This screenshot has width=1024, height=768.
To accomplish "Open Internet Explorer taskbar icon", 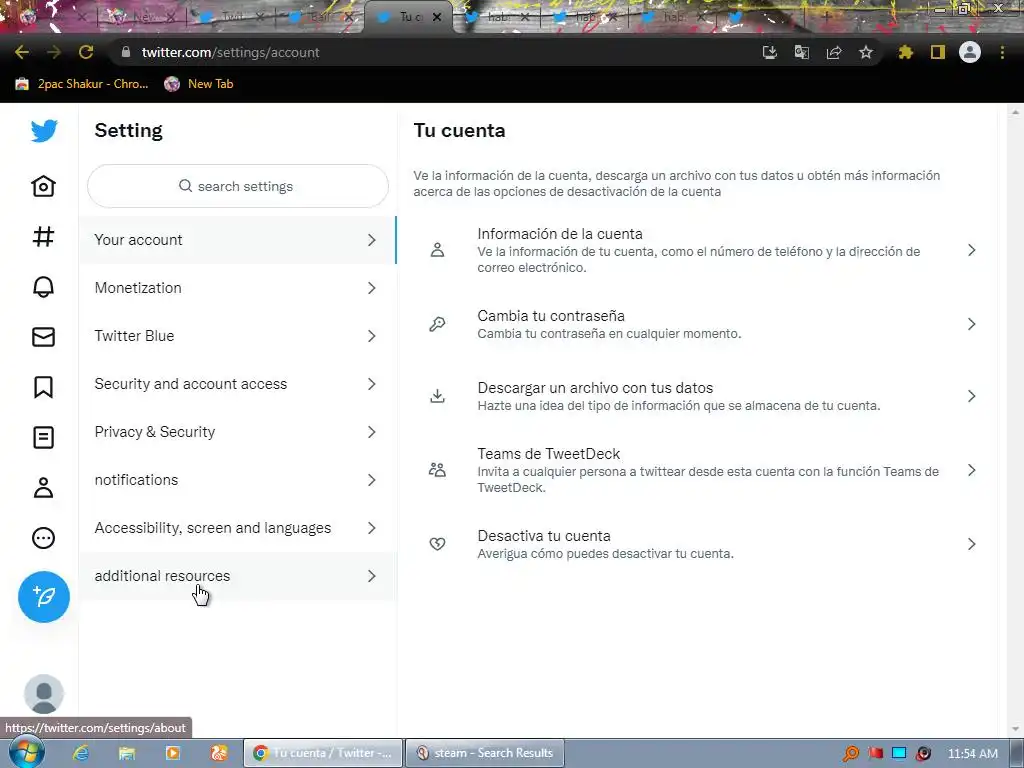I will tap(81, 753).
